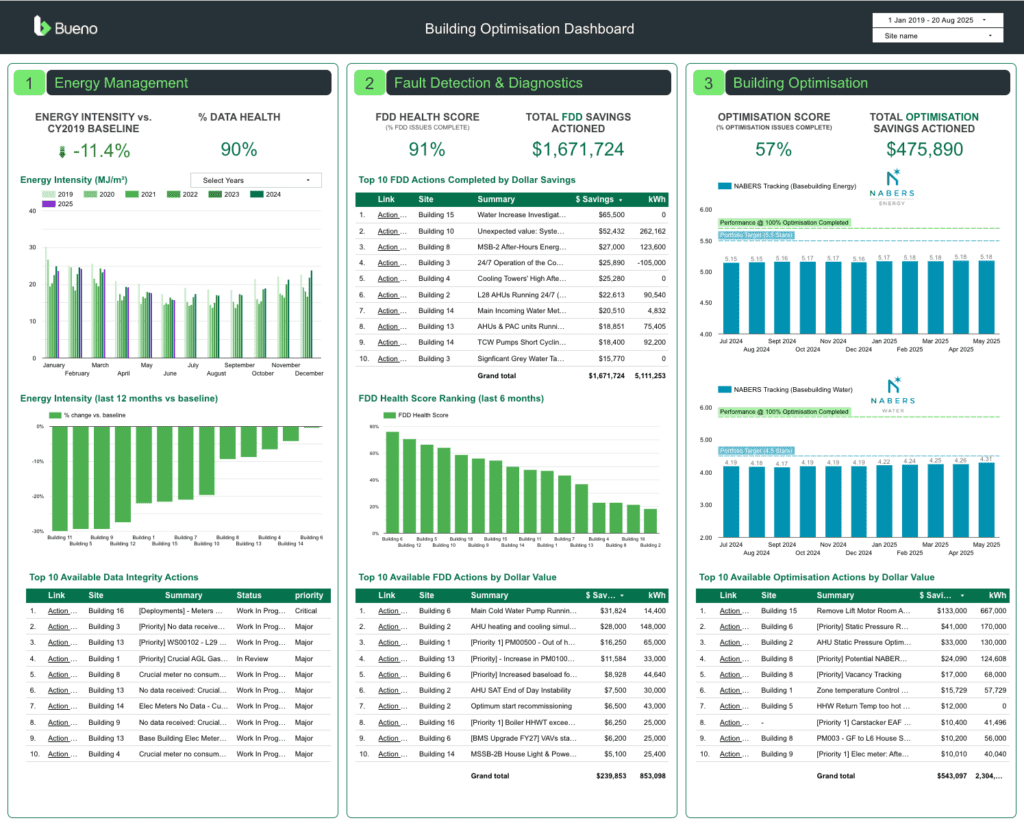Expand the Select Years dropdown
The height and width of the screenshot is (827, 1024).
pyautogui.click(x=256, y=180)
